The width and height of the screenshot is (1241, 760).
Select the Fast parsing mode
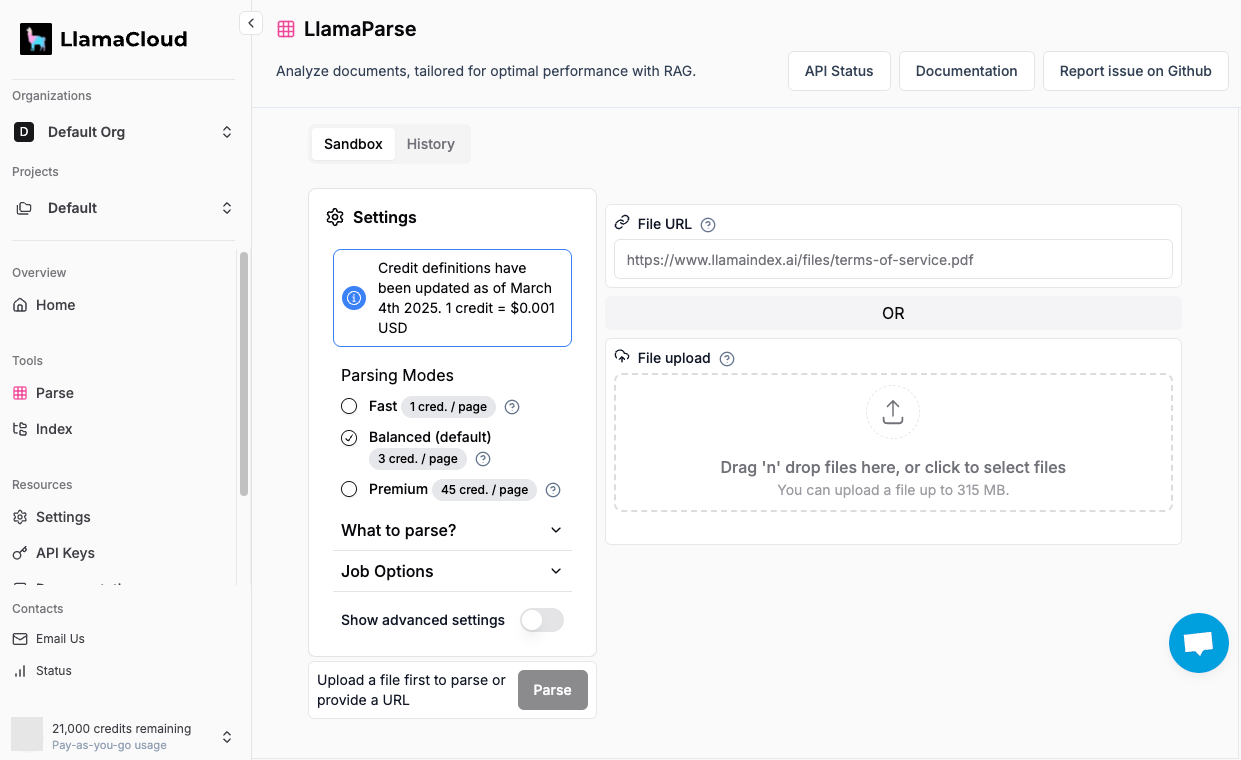pyautogui.click(x=349, y=406)
